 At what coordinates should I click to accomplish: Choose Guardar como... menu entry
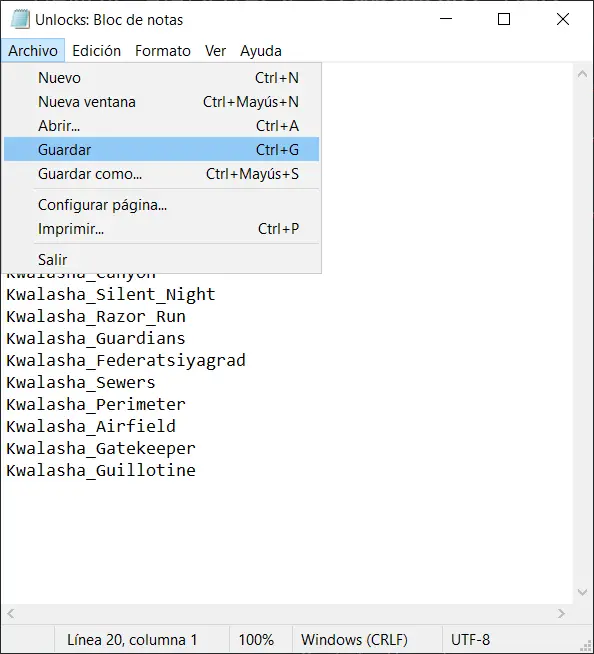click(x=161, y=174)
